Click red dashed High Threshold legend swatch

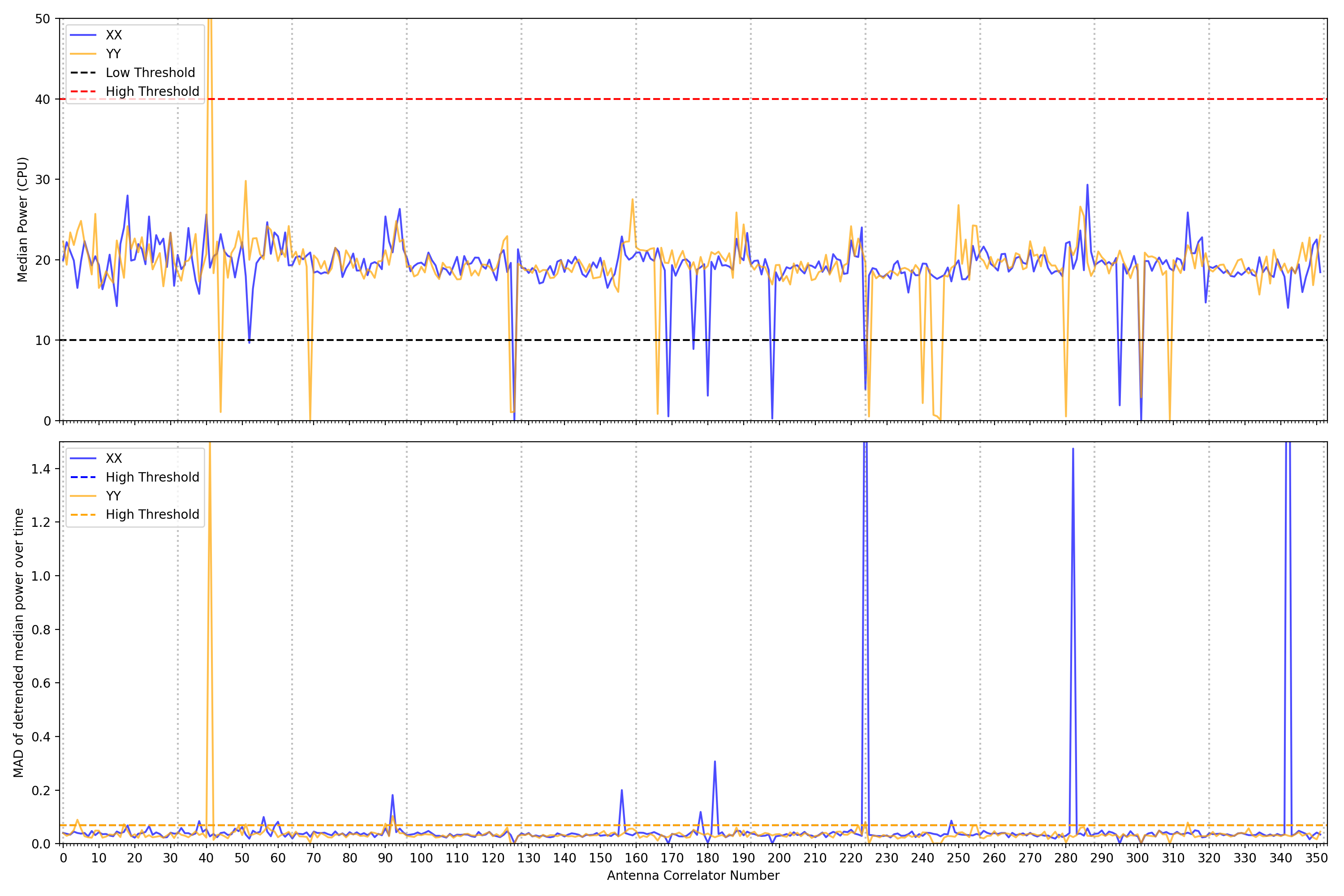coord(83,91)
